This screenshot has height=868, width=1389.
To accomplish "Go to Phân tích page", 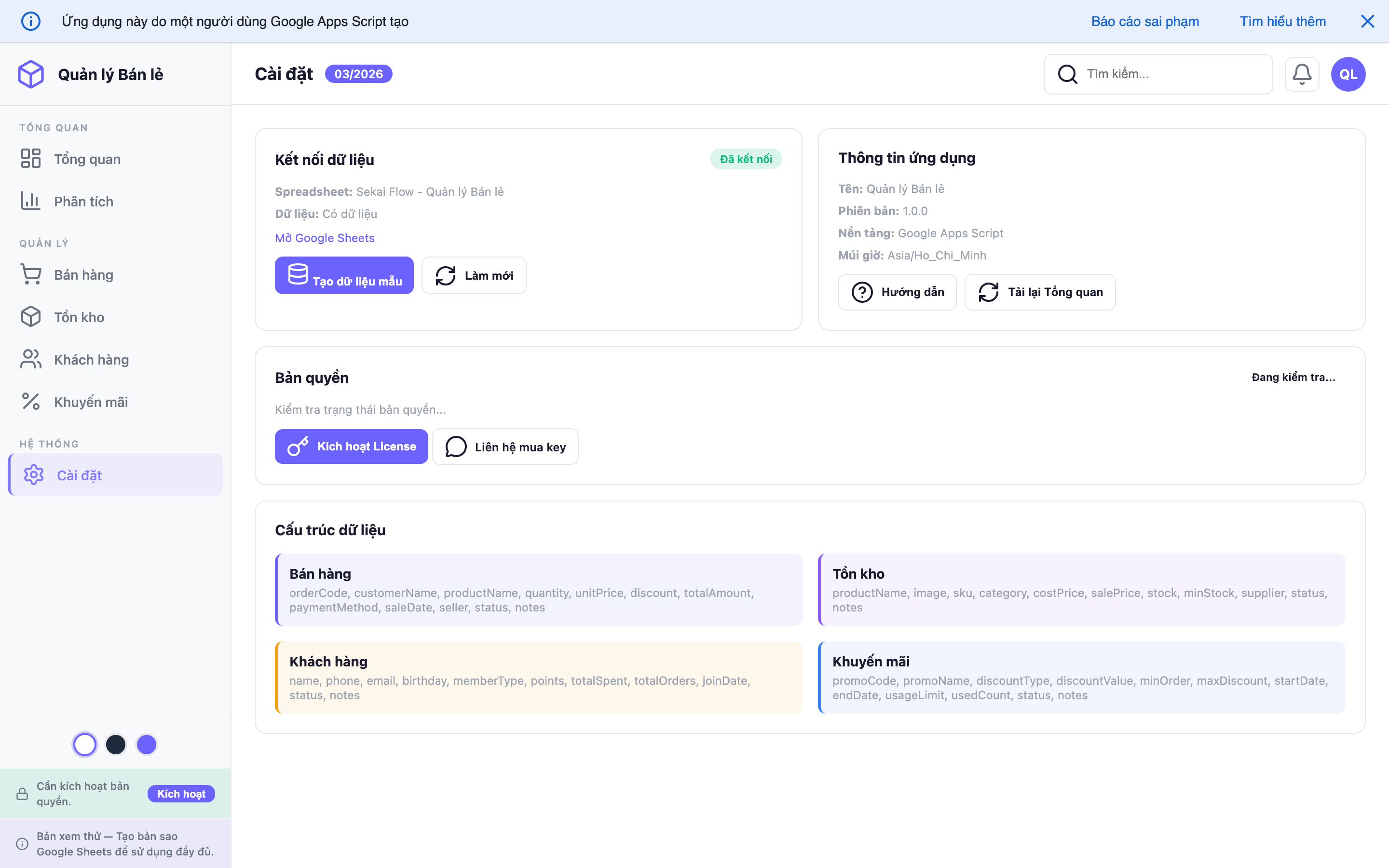I will [x=83, y=202].
